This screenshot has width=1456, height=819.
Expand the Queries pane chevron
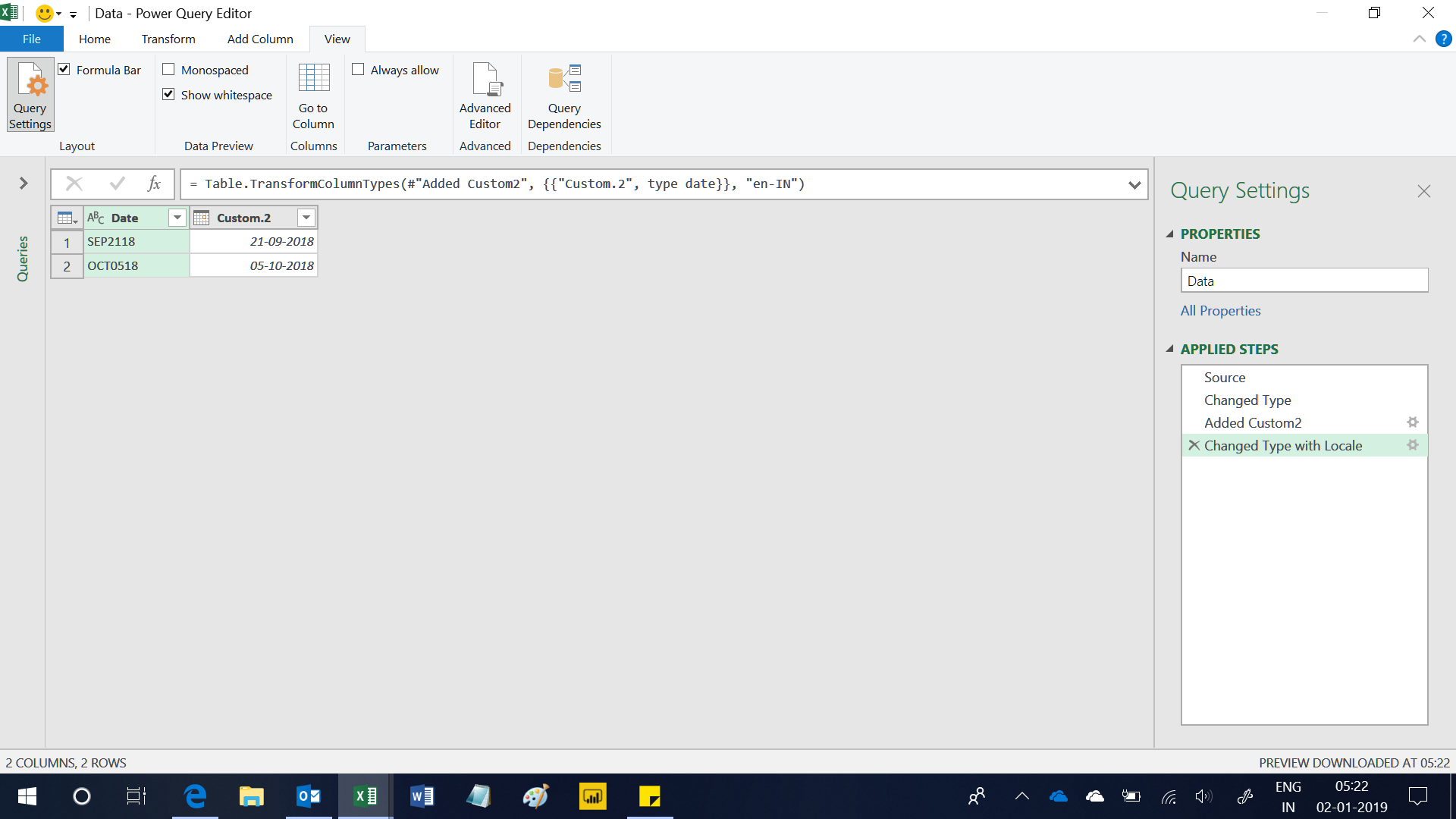pos(24,184)
